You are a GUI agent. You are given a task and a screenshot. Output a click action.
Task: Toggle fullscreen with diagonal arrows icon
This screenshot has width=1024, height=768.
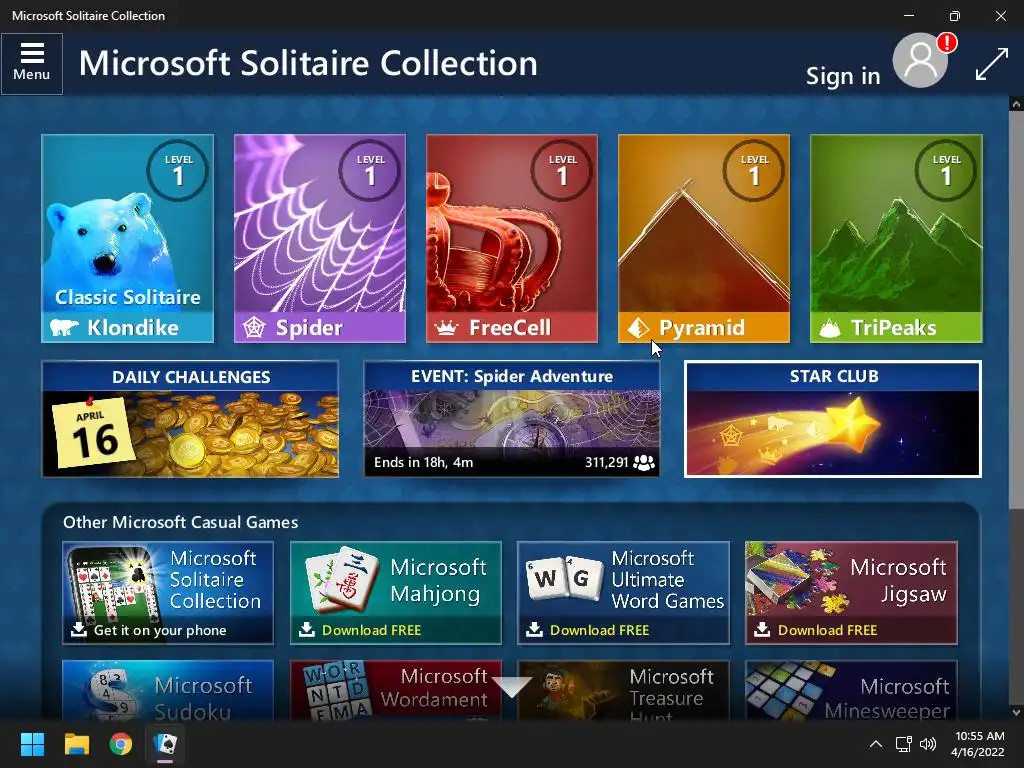click(x=991, y=65)
